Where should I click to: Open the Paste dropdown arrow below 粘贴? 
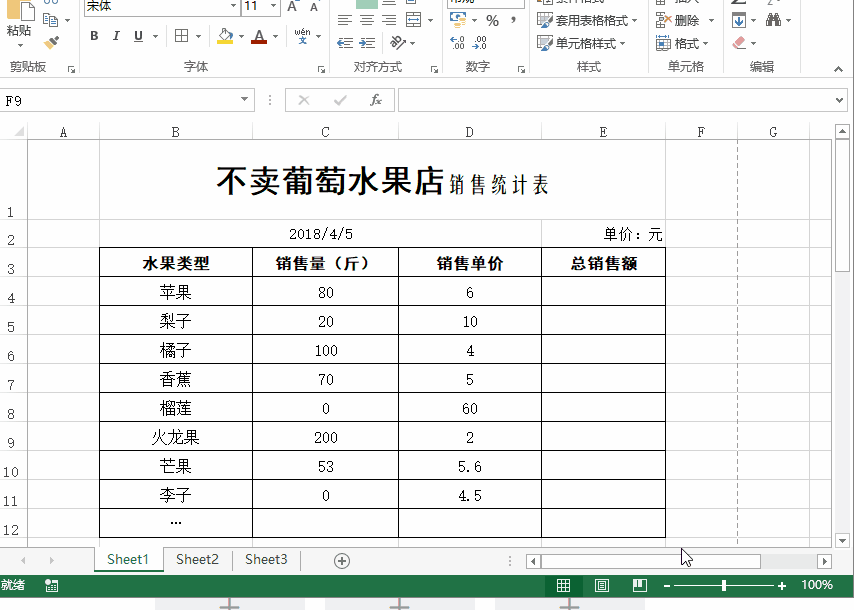[20, 46]
